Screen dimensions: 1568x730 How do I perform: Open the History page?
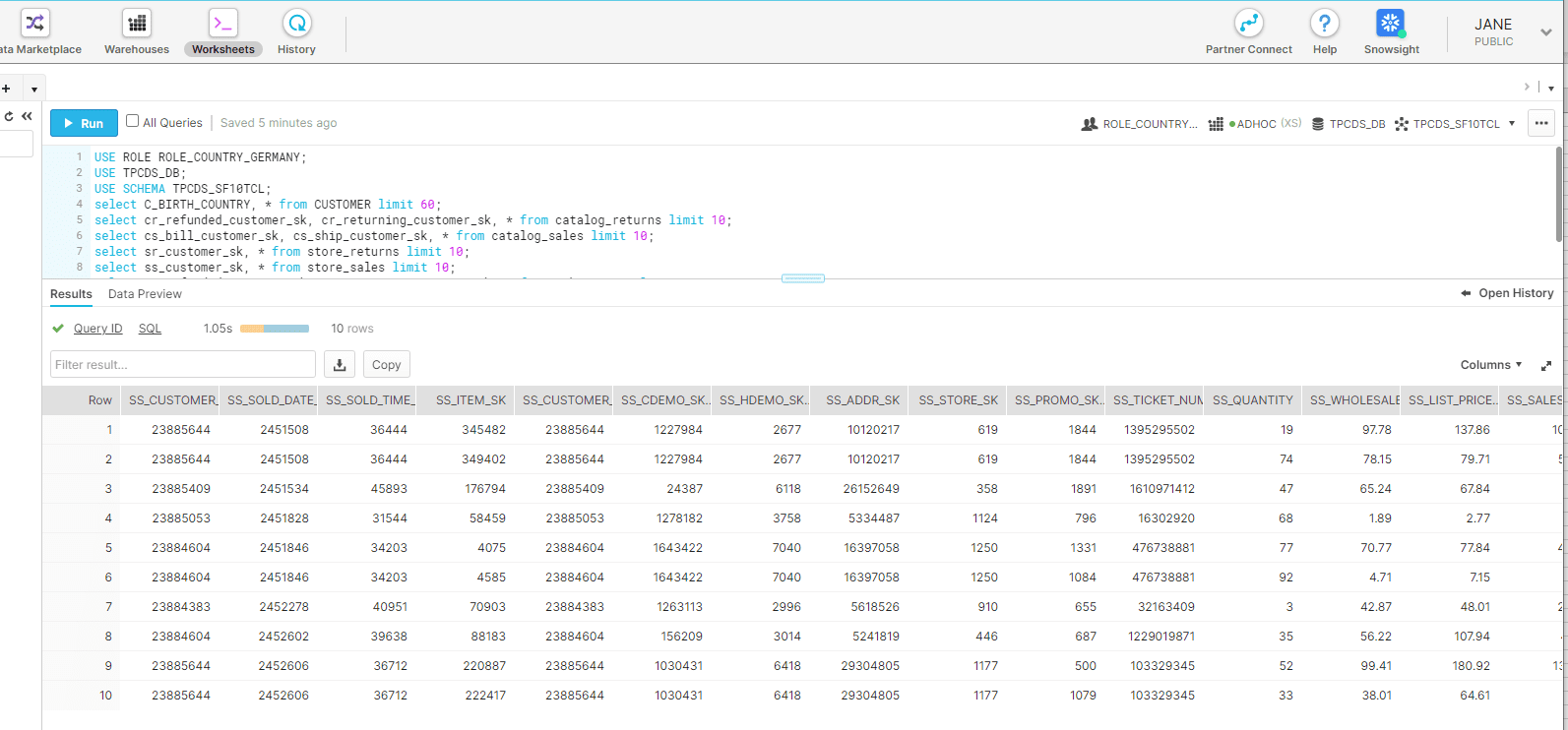pos(296,33)
